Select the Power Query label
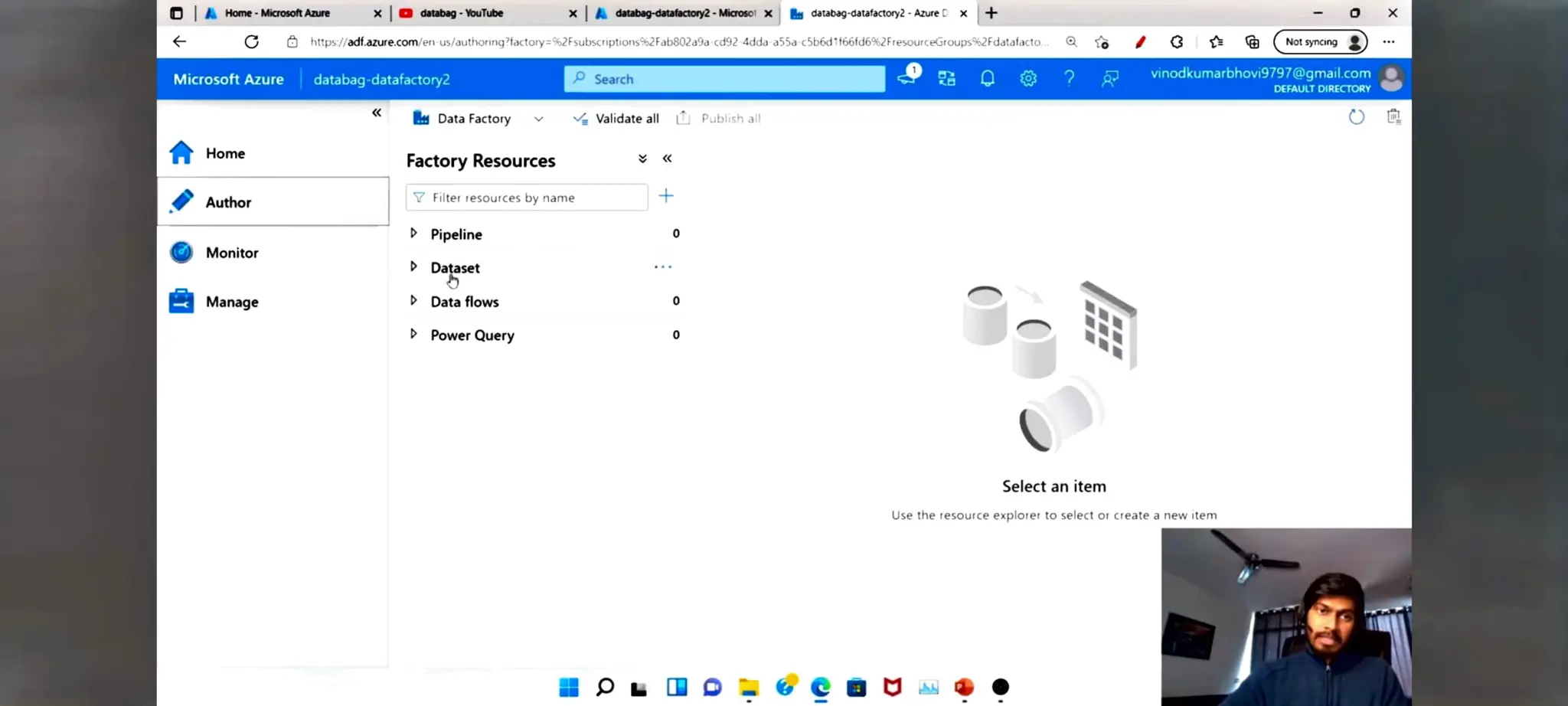The width and height of the screenshot is (1568, 706). click(x=472, y=335)
